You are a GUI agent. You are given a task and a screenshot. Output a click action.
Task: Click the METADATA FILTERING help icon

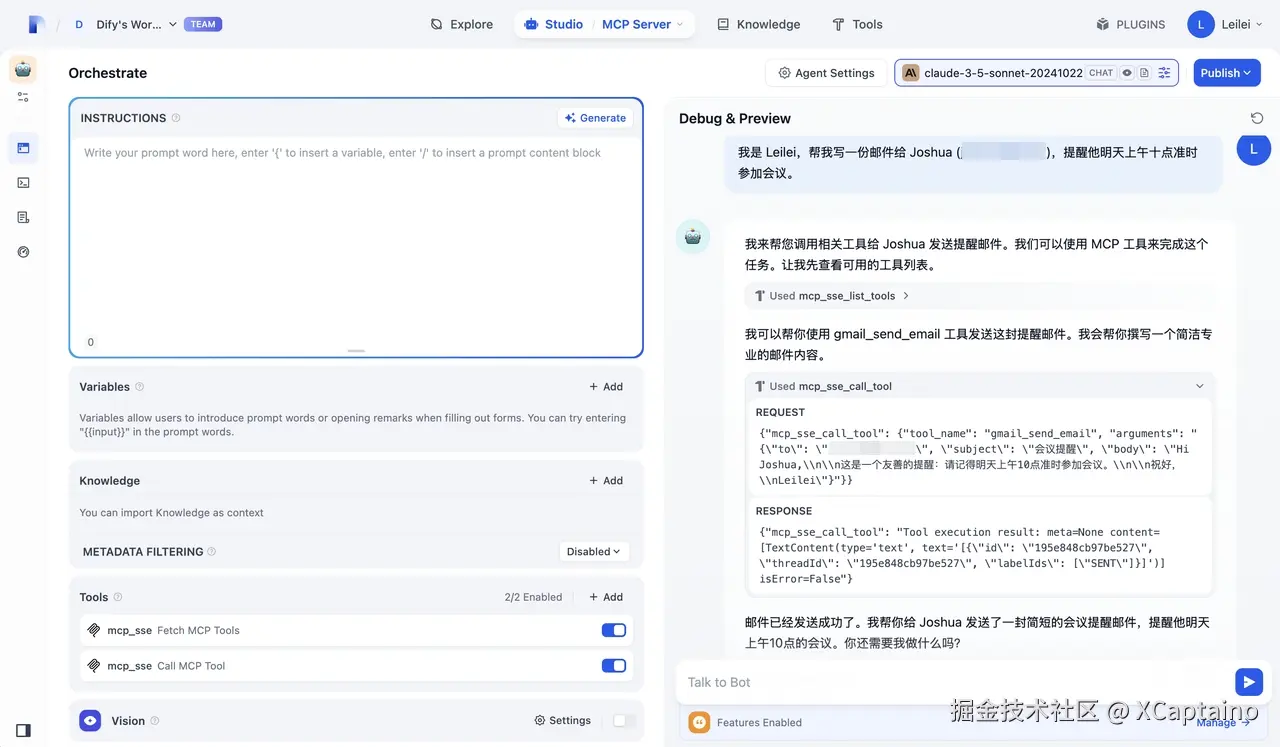211,552
